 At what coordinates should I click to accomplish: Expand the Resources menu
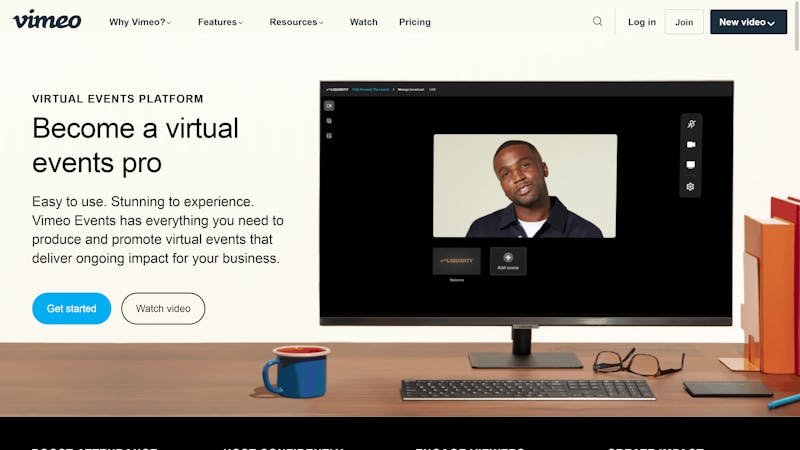click(x=296, y=22)
